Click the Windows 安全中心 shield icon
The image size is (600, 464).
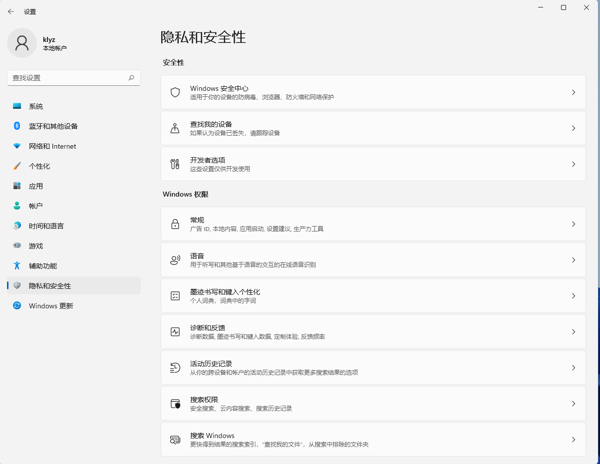click(x=175, y=92)
